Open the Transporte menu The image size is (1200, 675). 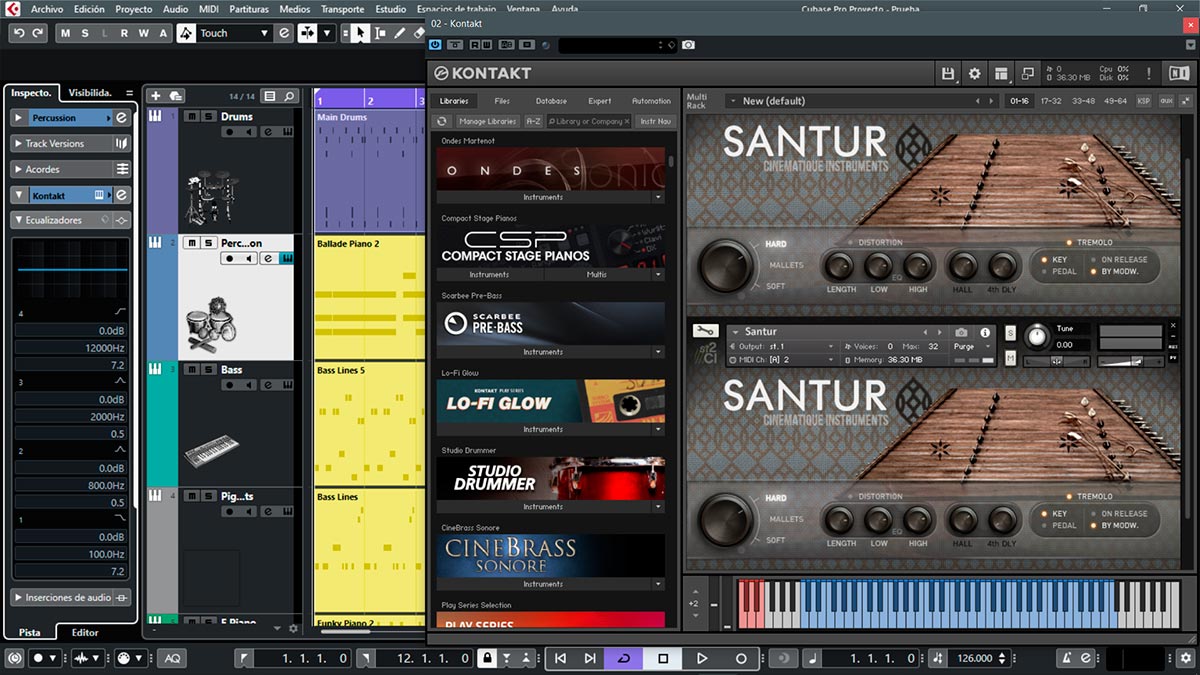pos(342,8)
